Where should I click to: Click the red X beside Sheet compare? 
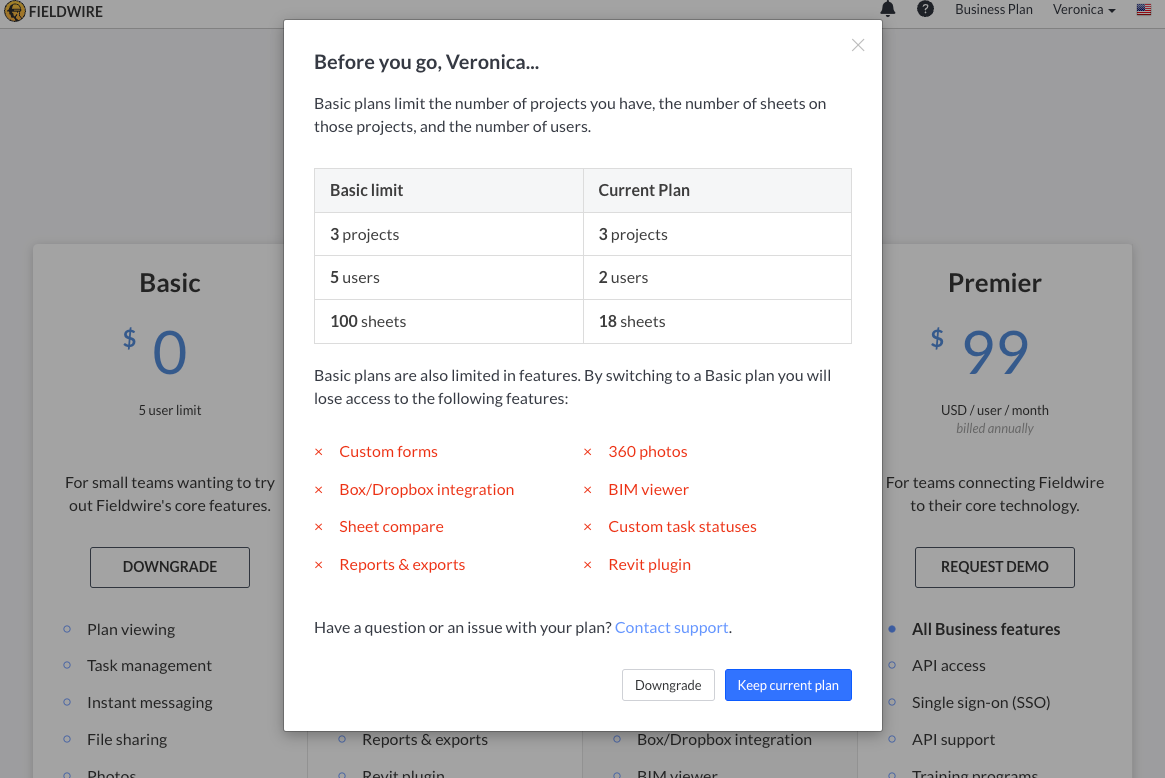(x=319, y=527)
